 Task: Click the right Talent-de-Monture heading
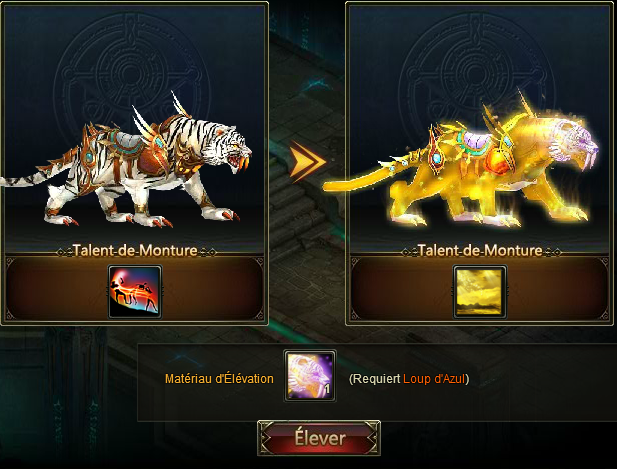coord(480,251)
